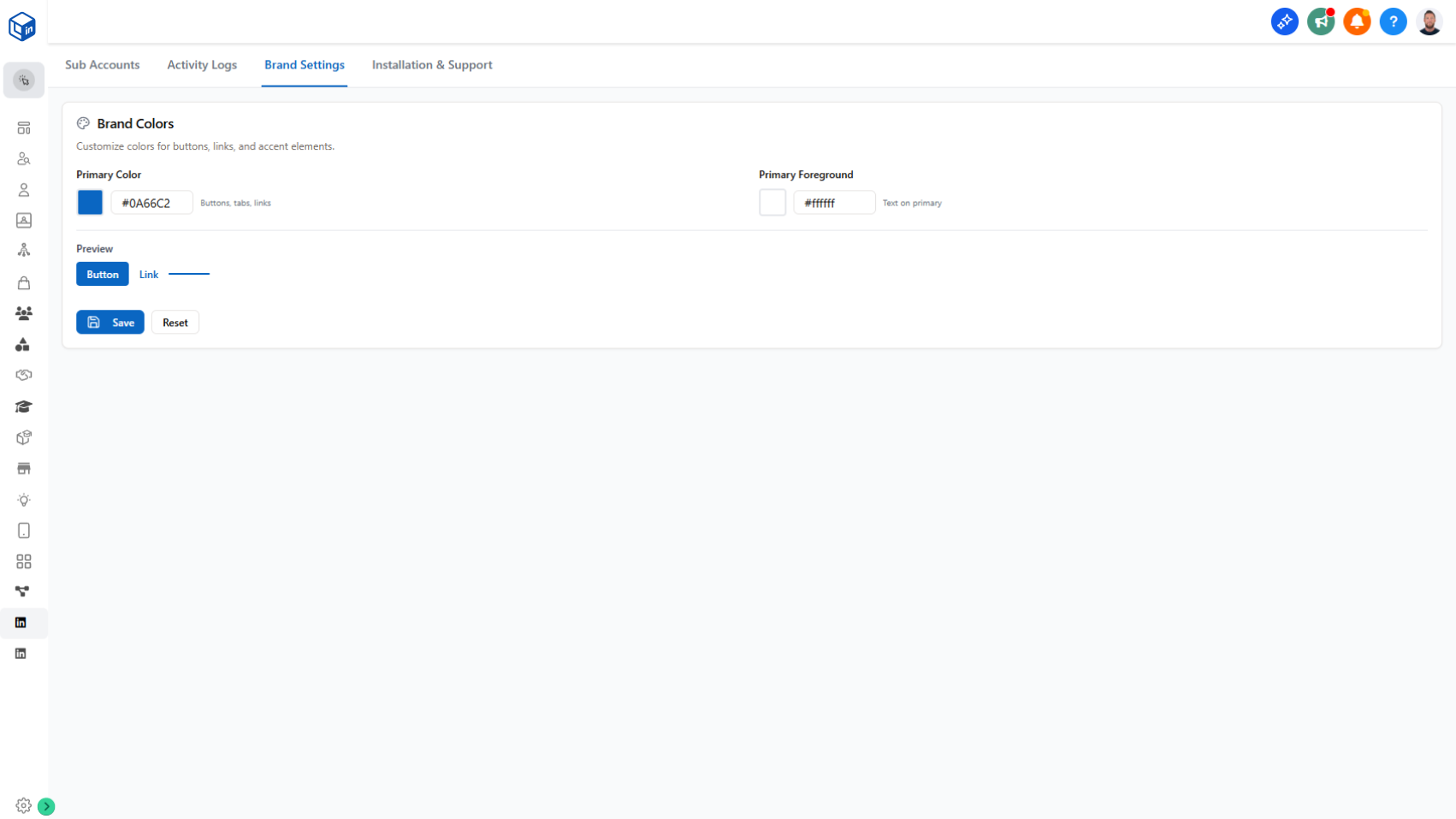Expand the sidebar with green arrow
The height and width of the screenshot is (819, 1456).
pyautogui.click(x=46, y=806)
